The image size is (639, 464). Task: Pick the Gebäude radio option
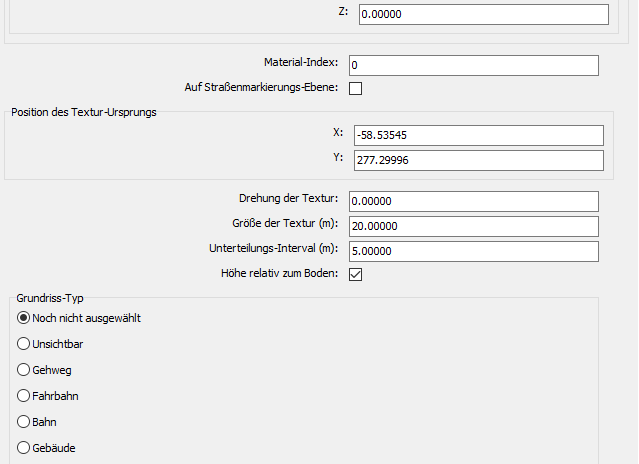tap(25, 448)
